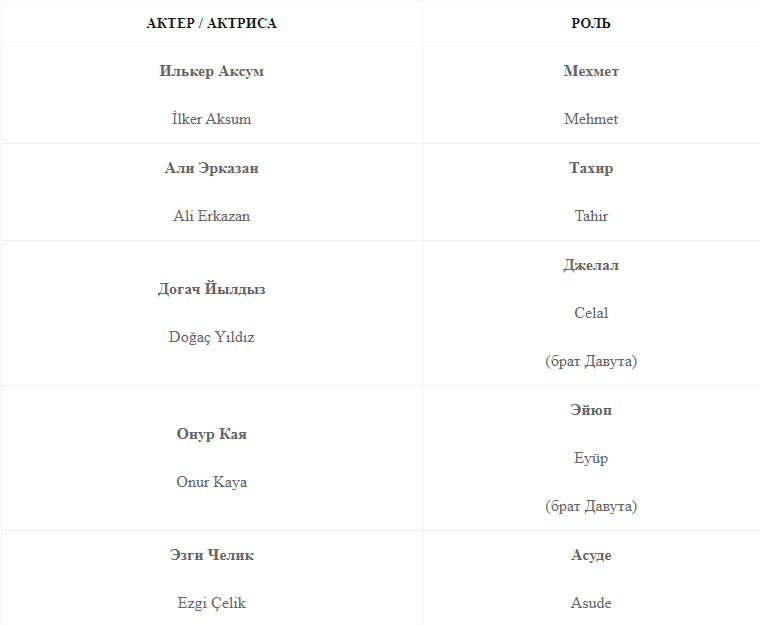760x625 pixels.
Task: Click the text Ali Erkazan
Action: click(211, 216)
